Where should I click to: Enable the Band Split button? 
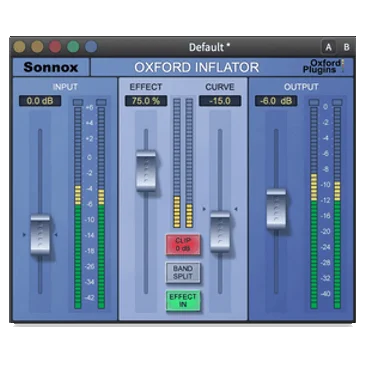click(183, 273)
